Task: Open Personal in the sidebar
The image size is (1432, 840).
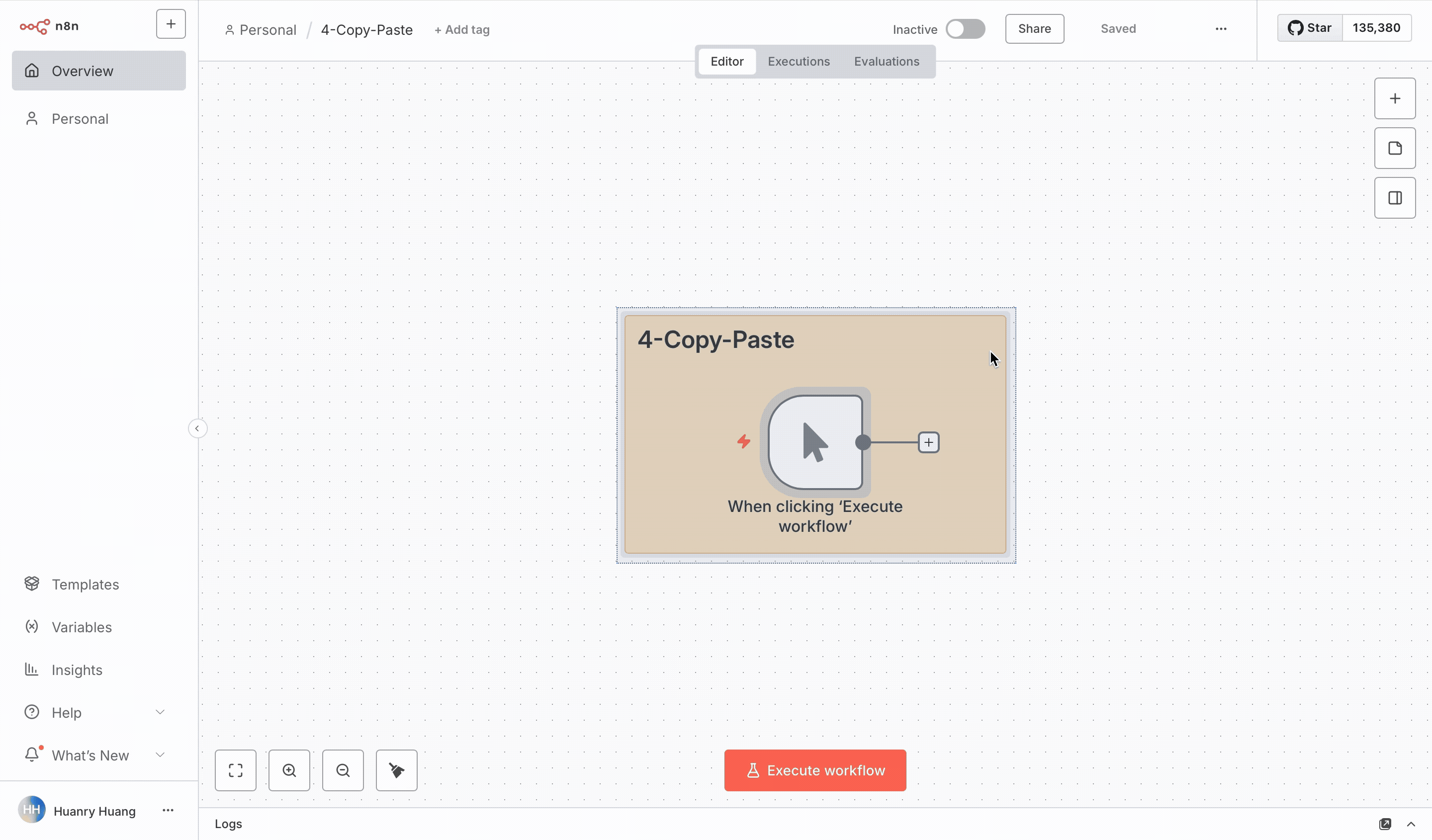Action: pyautogui.click(x=99, y=119)
